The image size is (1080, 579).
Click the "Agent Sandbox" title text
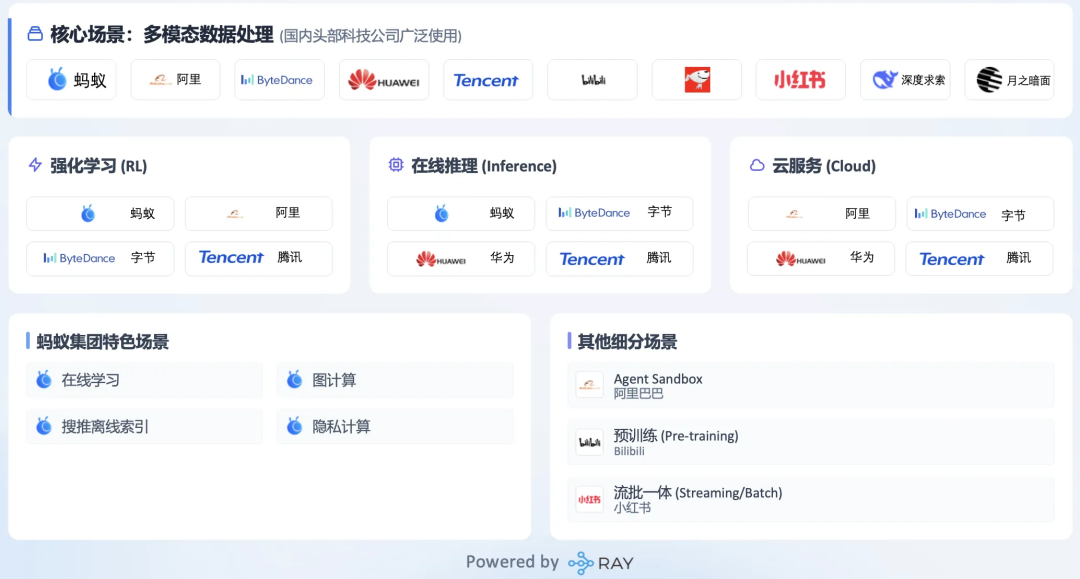coord(658,379)
